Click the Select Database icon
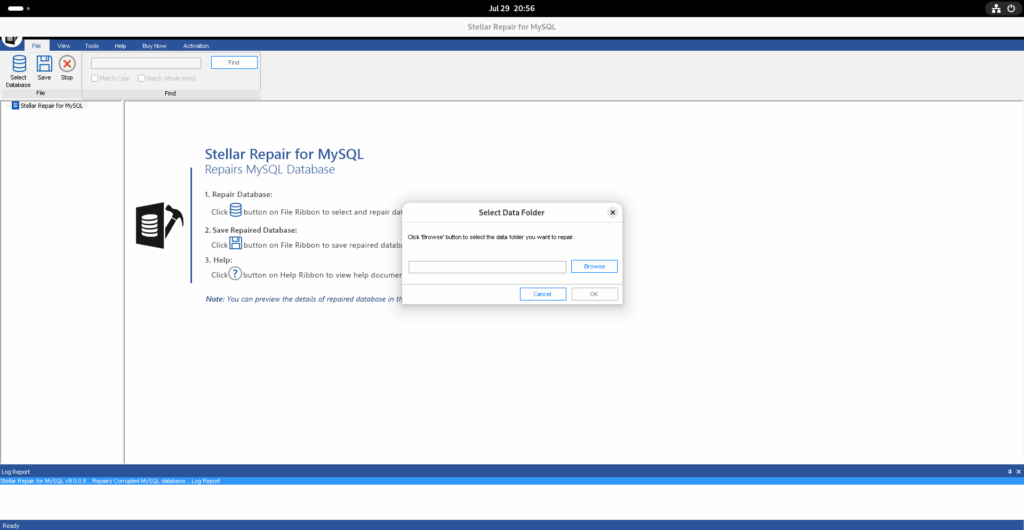The width and height of the screenshot is (1024, 530). click(x=18, y=64)
